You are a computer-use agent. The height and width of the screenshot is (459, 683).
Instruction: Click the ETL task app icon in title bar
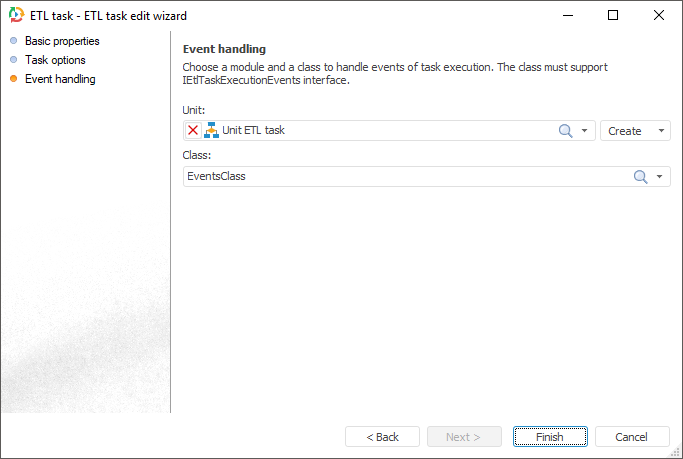tap(17, 16)
